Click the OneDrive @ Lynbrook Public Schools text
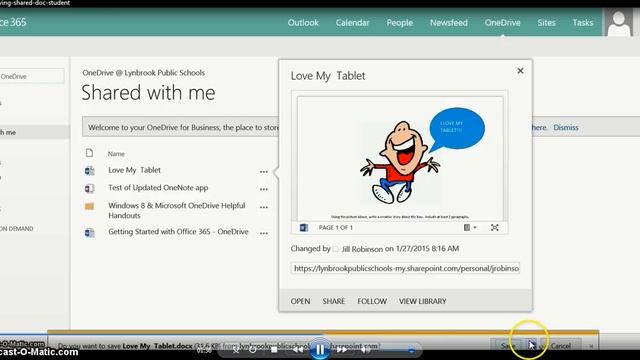The image size is (640, 360). pos(143,73)
